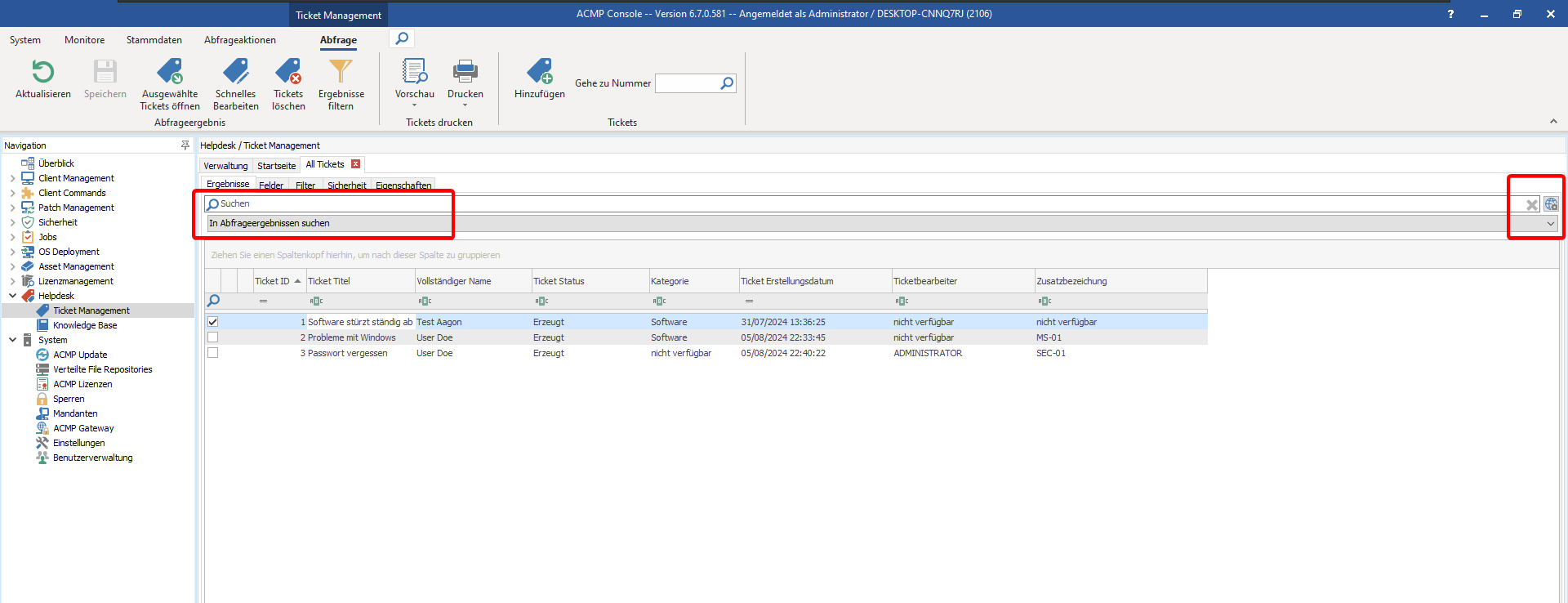Click the Schnelles Bearbeiten icon
This screenshot has height=603, width=1568.
235,73
